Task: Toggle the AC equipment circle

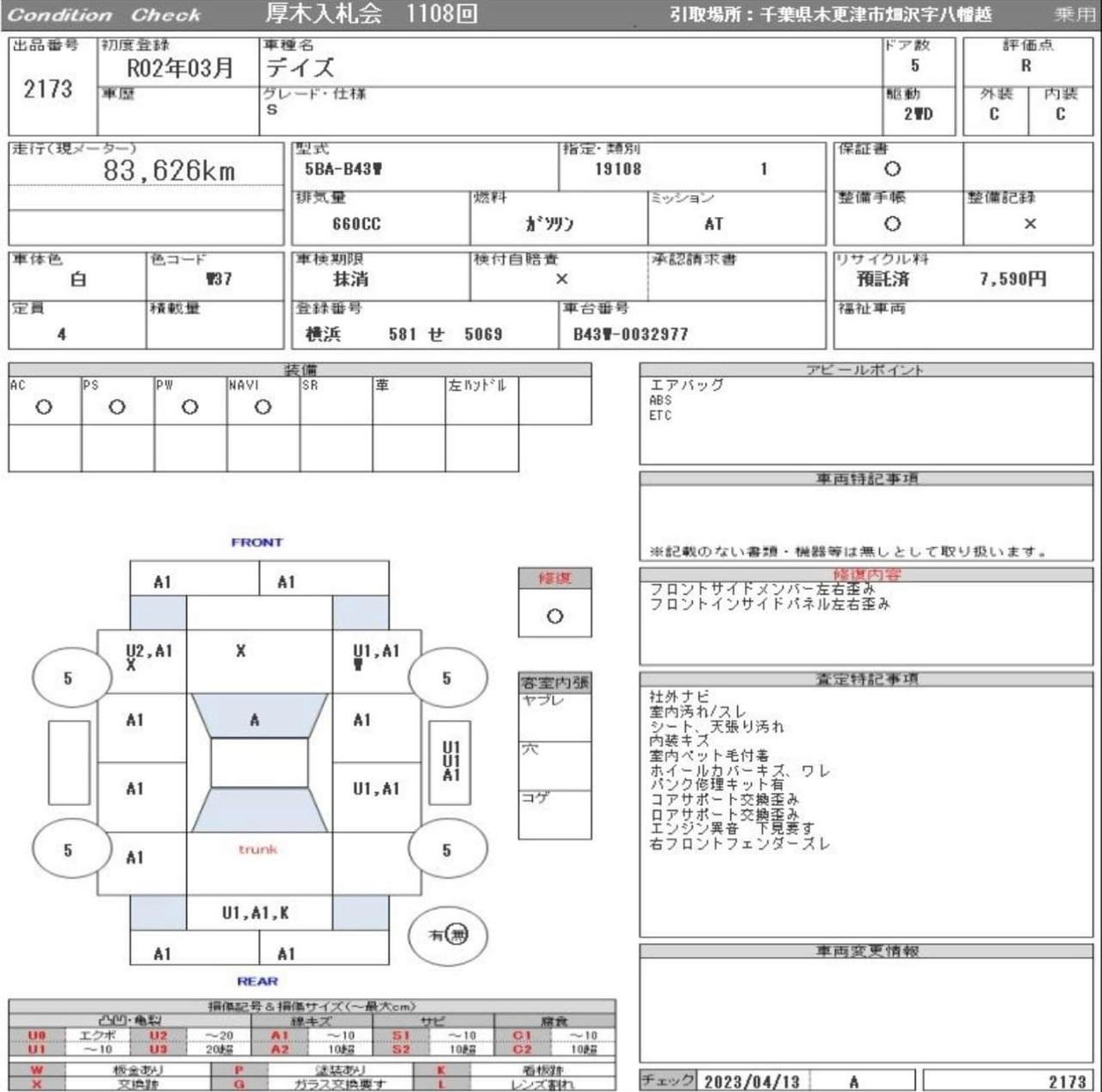Action: click(x=44, y=407)
